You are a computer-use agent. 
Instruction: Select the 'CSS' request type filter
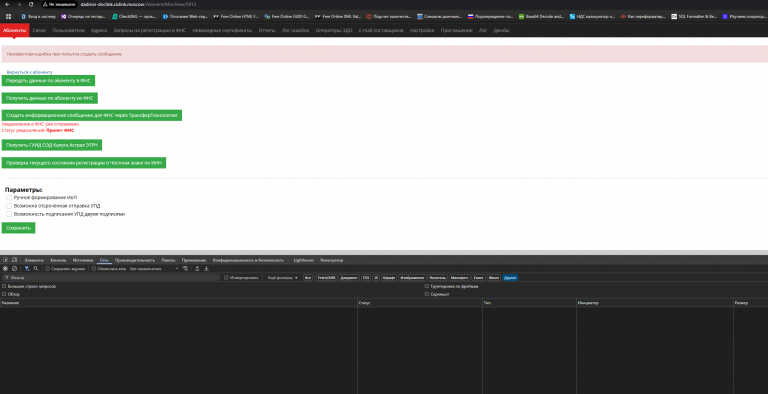(366, 278)
